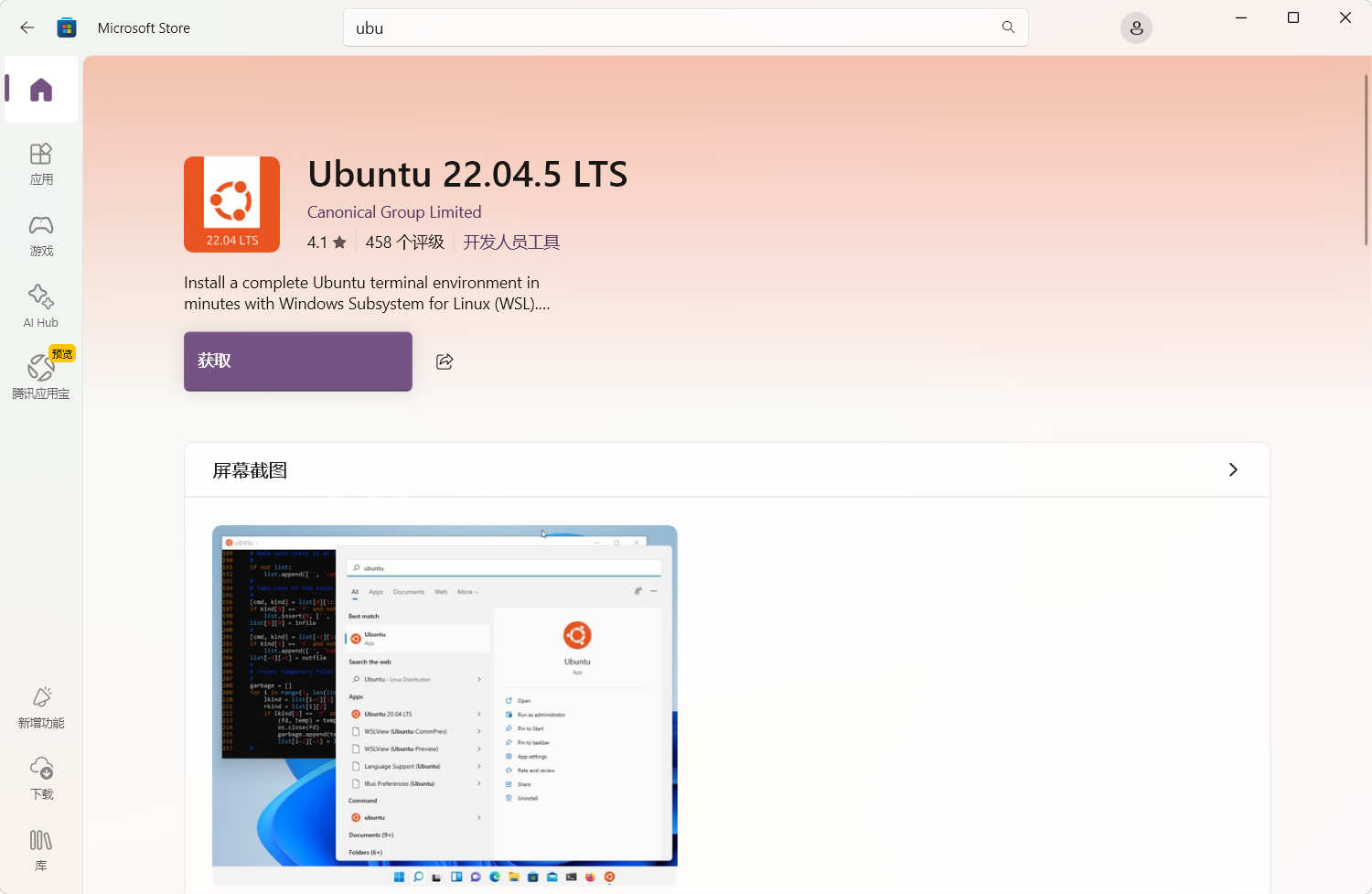Click the 4.1 star rating
The width and height of the screenshot is (1372, 894).
[x=327, y=242]
